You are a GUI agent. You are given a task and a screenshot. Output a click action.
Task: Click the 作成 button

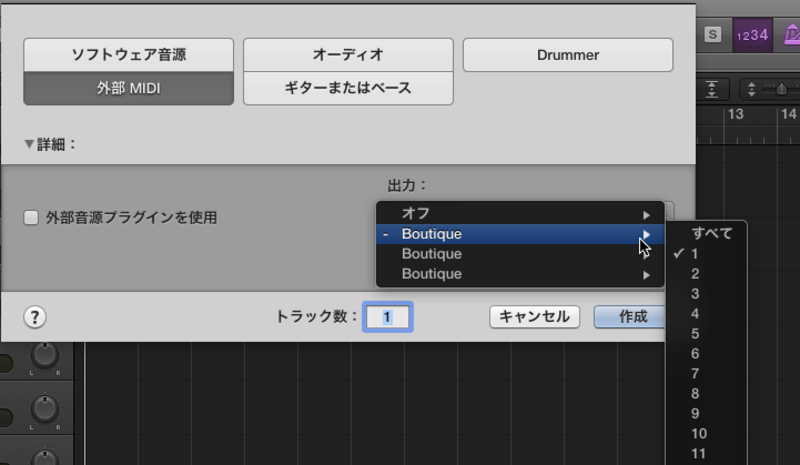[x=632, y=317]
